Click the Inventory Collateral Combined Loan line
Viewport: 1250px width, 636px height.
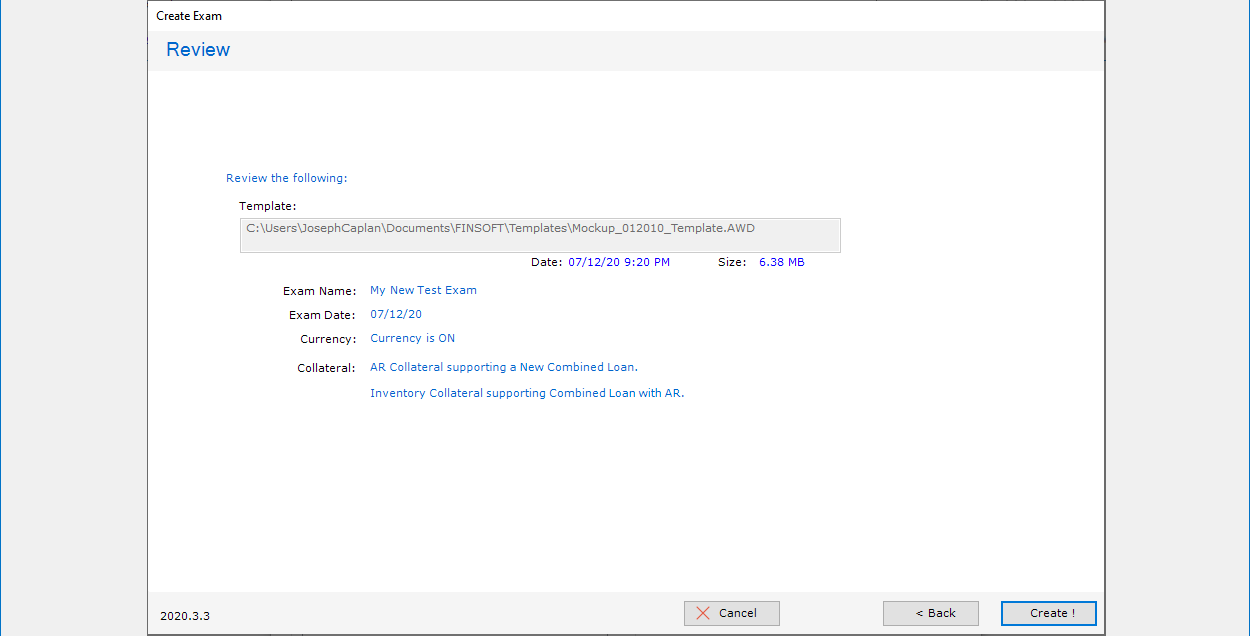click(526, 393)
